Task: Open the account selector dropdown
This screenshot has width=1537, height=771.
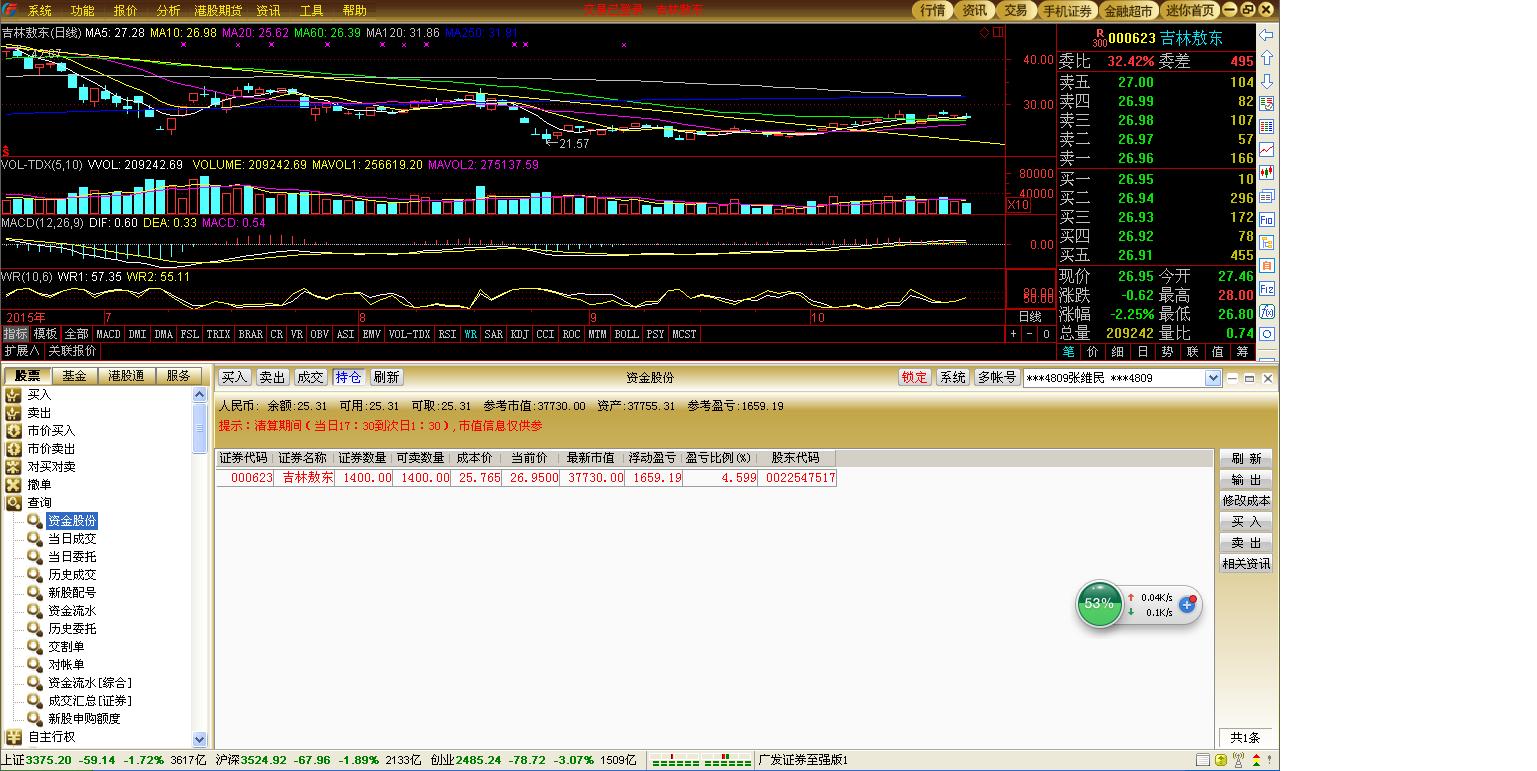Action: coord(1213,378)
